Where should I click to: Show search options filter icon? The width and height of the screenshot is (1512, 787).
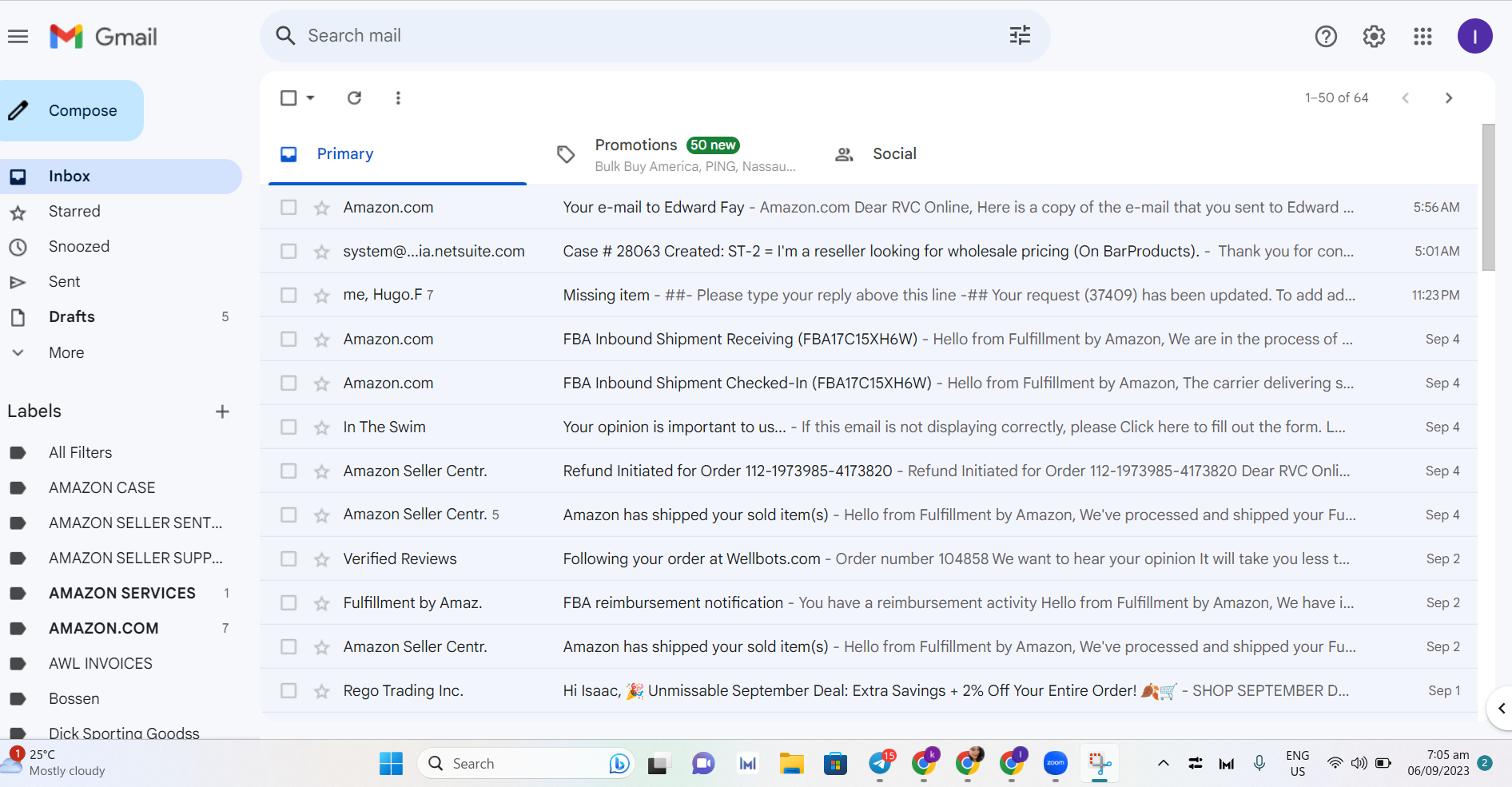pyautogui.click(x=1020, y=36)
